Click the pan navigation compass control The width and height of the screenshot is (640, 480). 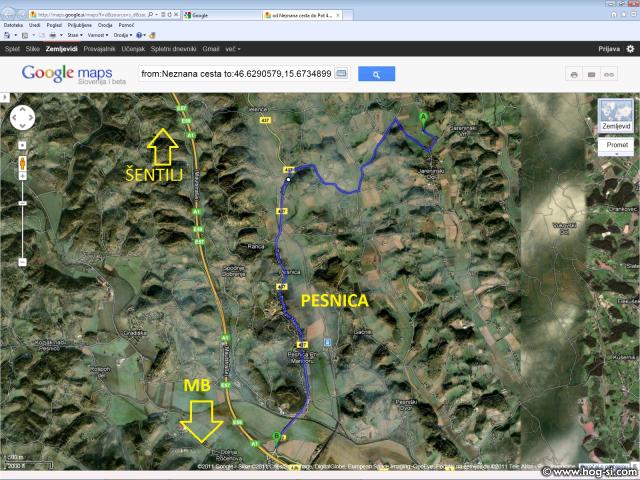[x=22, y=118]
